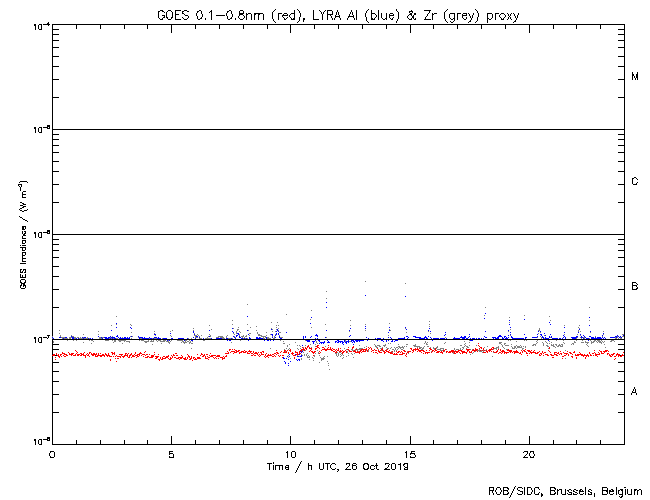Screen dimensions: 650x500
Task: Click the x-axis tick label 5
Action: 171,454
